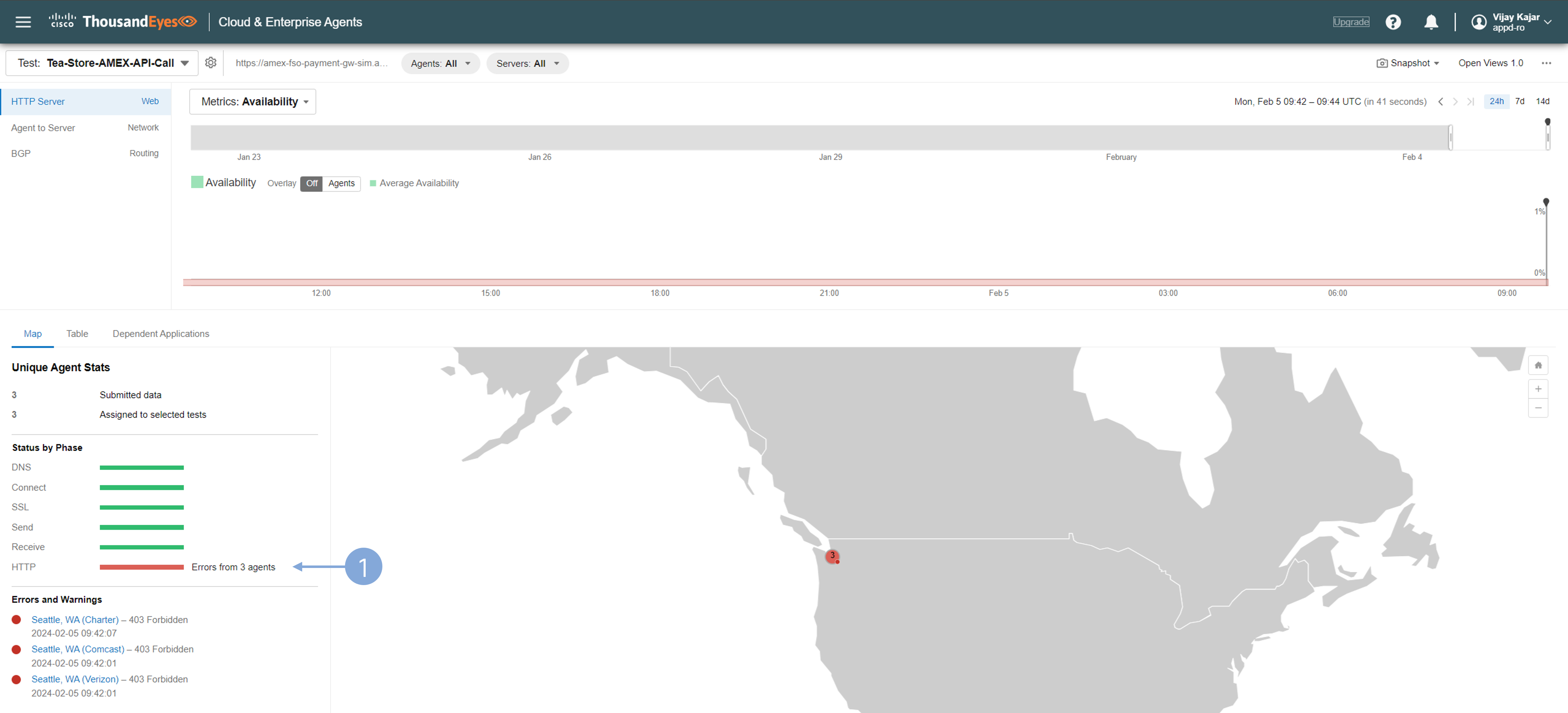Open the Metrics: Availability dropdown

(x=253, y=102)
